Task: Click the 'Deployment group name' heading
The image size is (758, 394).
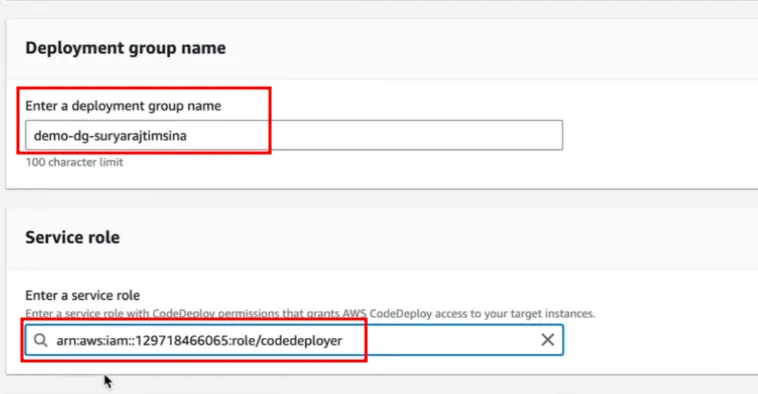Action: coord(125,48)
